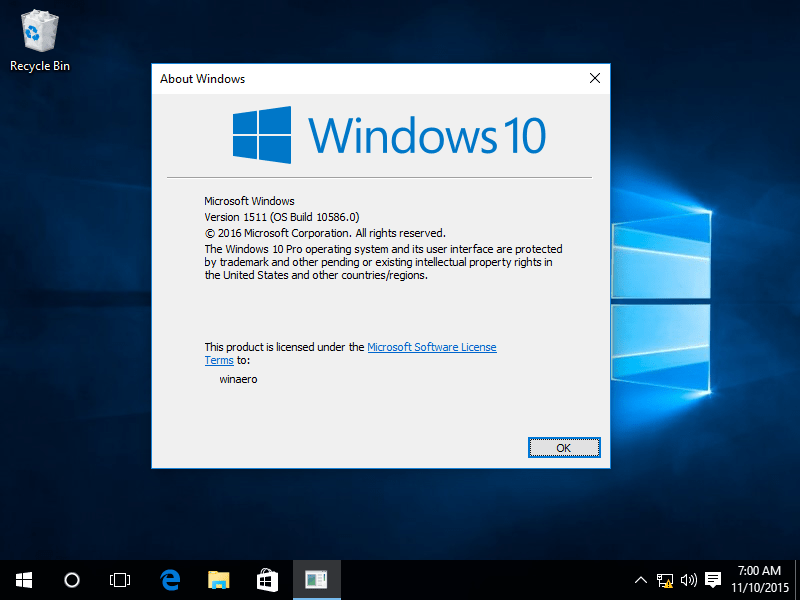Show hidden tray icons chevron
This screenshot has width=800, height=600.
(641, 580)
